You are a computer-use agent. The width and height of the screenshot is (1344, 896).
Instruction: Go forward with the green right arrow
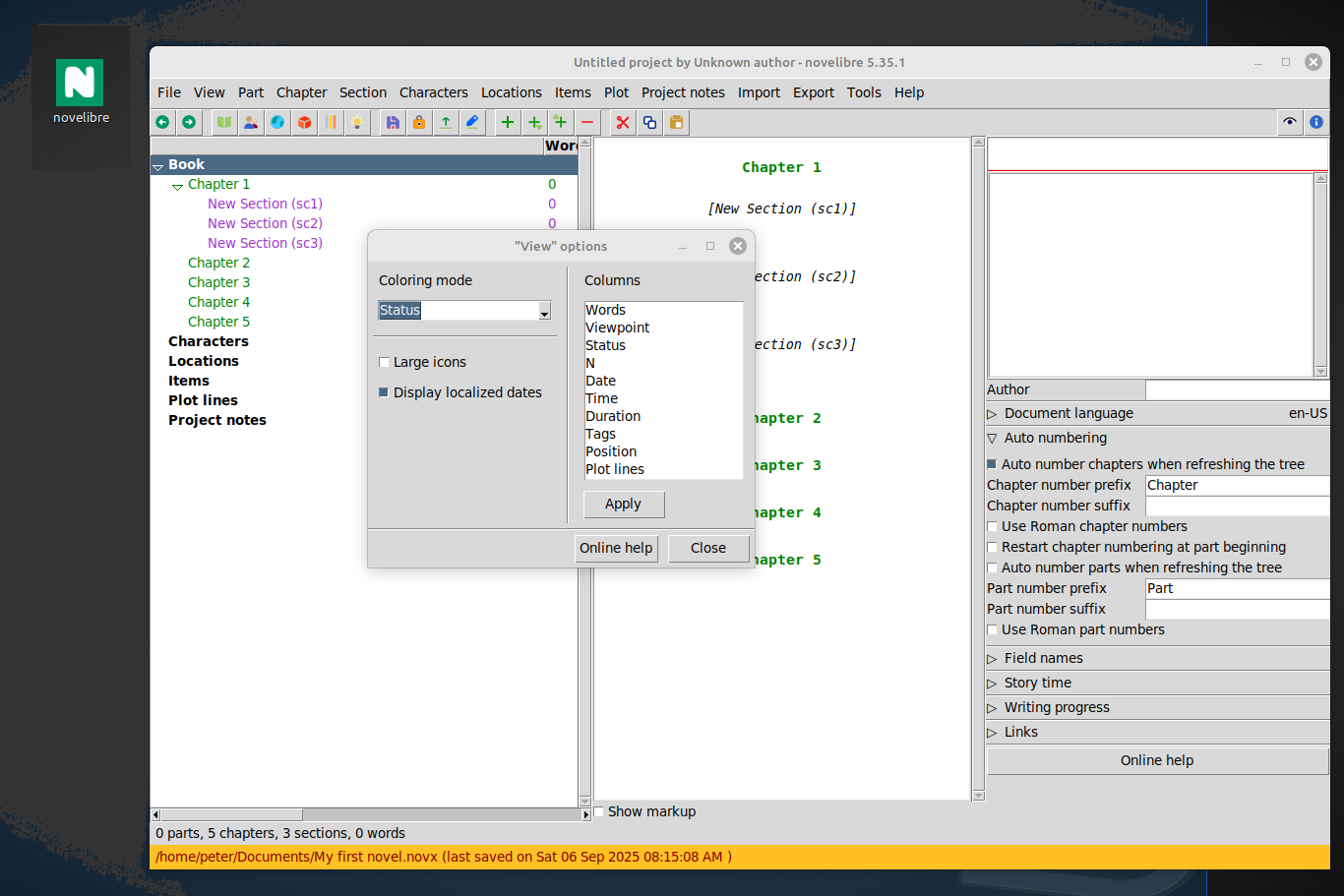point(189,123)
